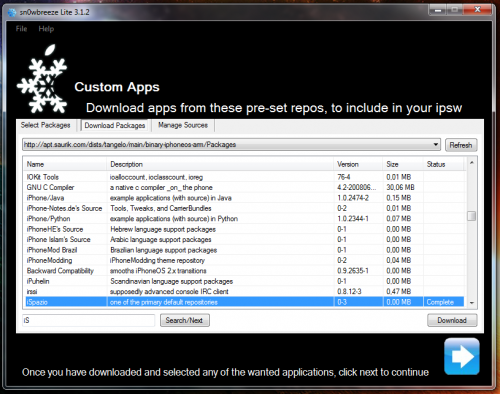Click the blue next arrow button

click(462, 356)
